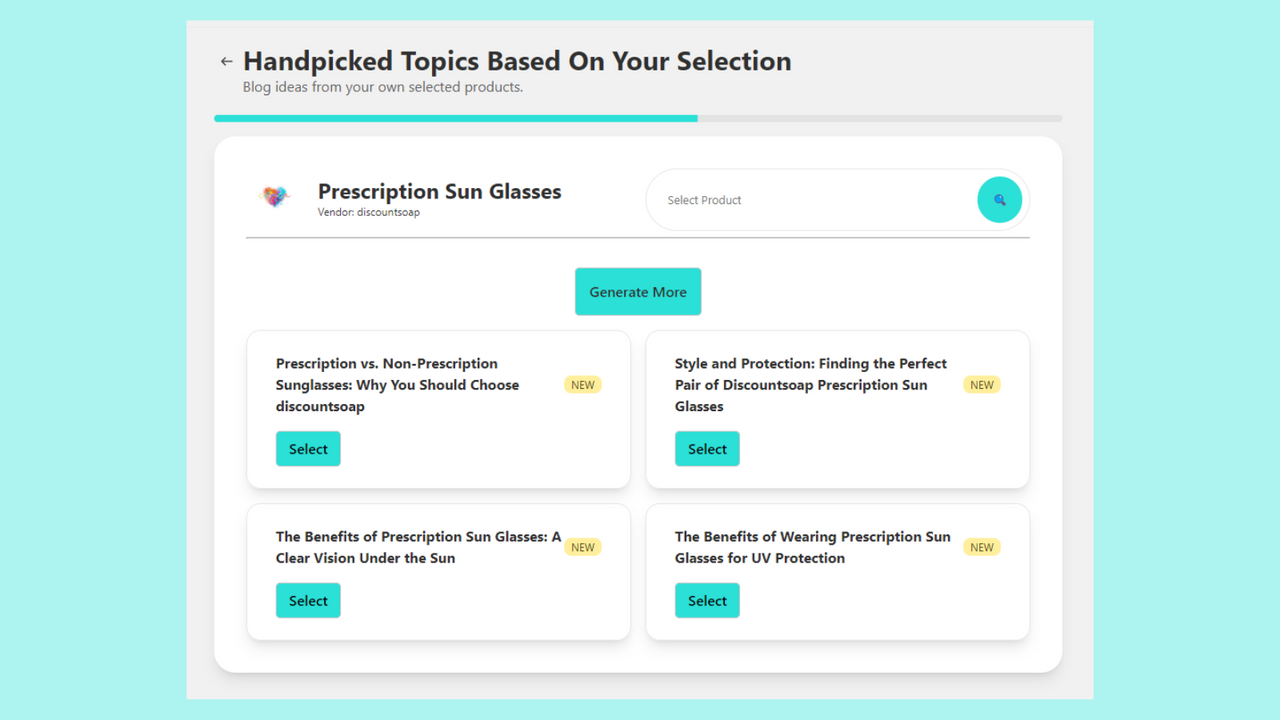Click the NEW badge on the Prescription vs. Non-Prescription card
The width and height of the screenshot is (1280, 720).
pos(582,384)
